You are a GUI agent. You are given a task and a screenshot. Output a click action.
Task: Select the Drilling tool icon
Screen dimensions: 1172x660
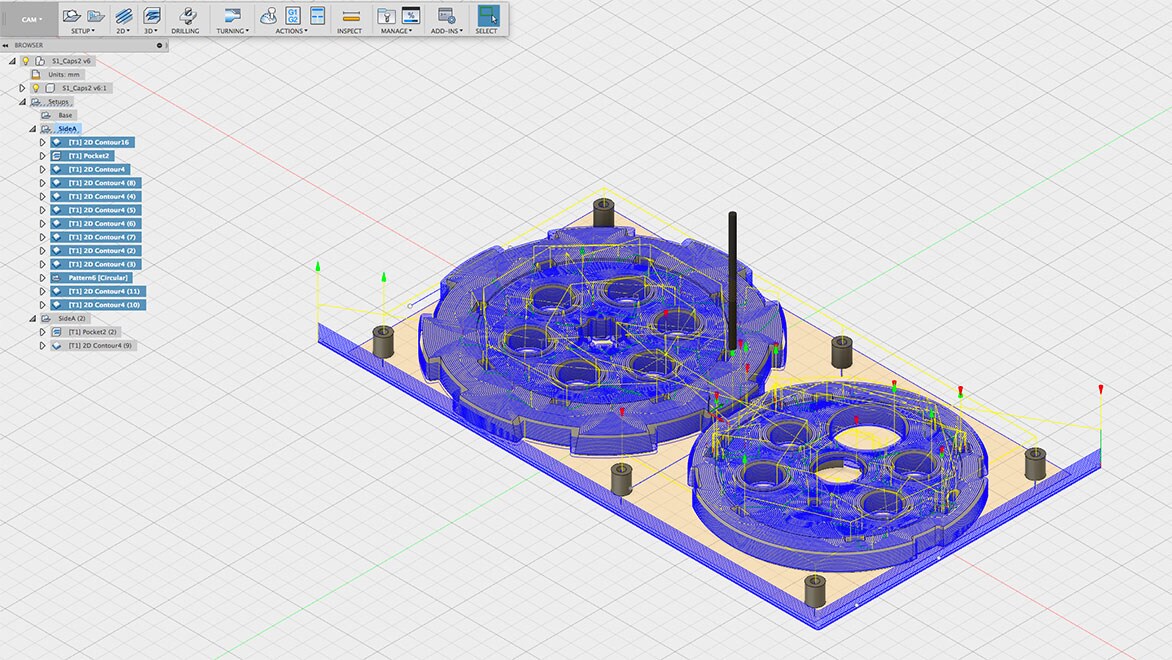click(x=186, y=16)
